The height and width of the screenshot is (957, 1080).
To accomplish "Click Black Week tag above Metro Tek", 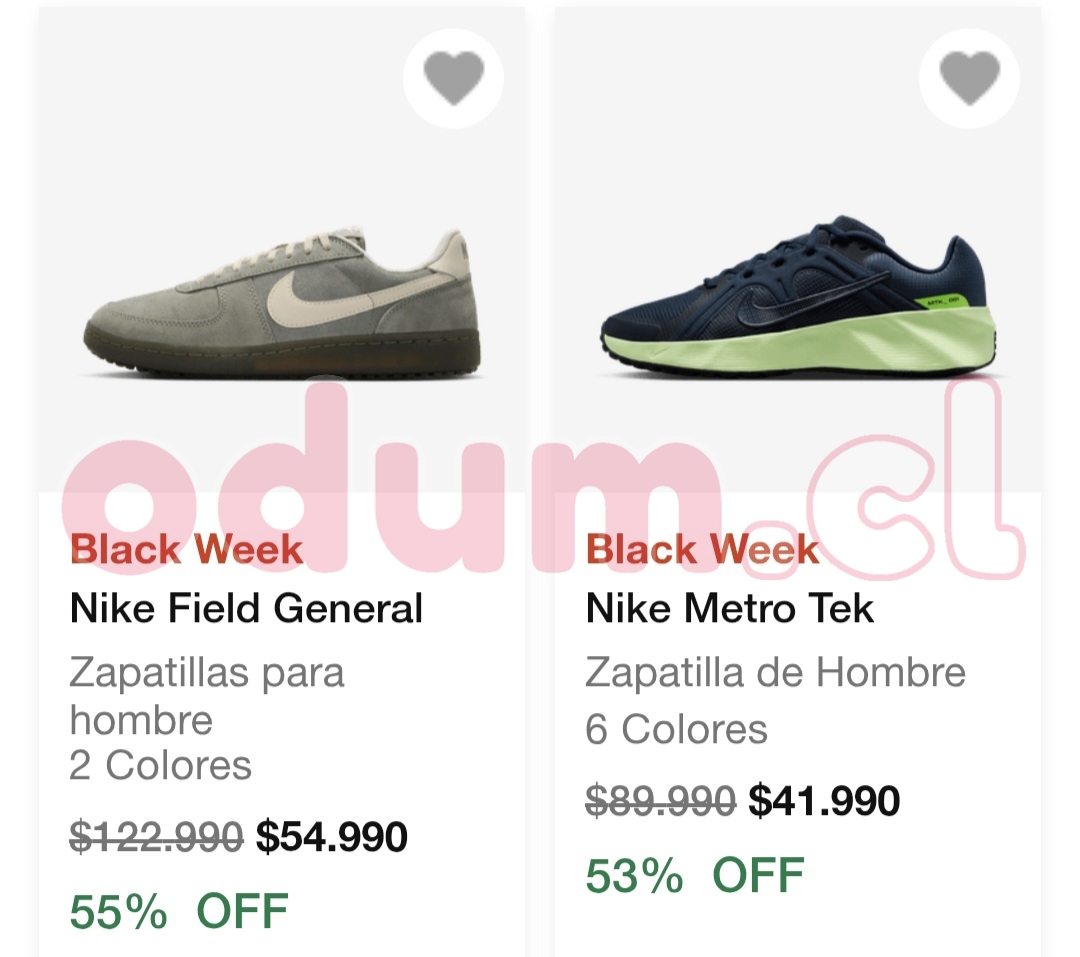I will pos(702,549).
